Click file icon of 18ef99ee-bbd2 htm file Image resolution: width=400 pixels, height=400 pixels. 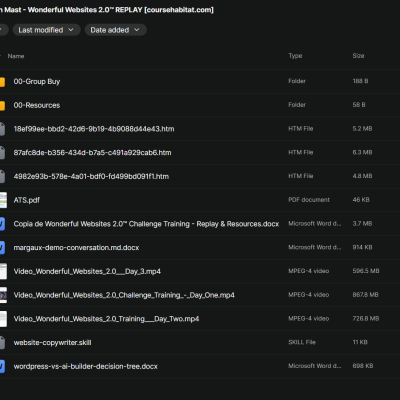[x=2, y=129]
